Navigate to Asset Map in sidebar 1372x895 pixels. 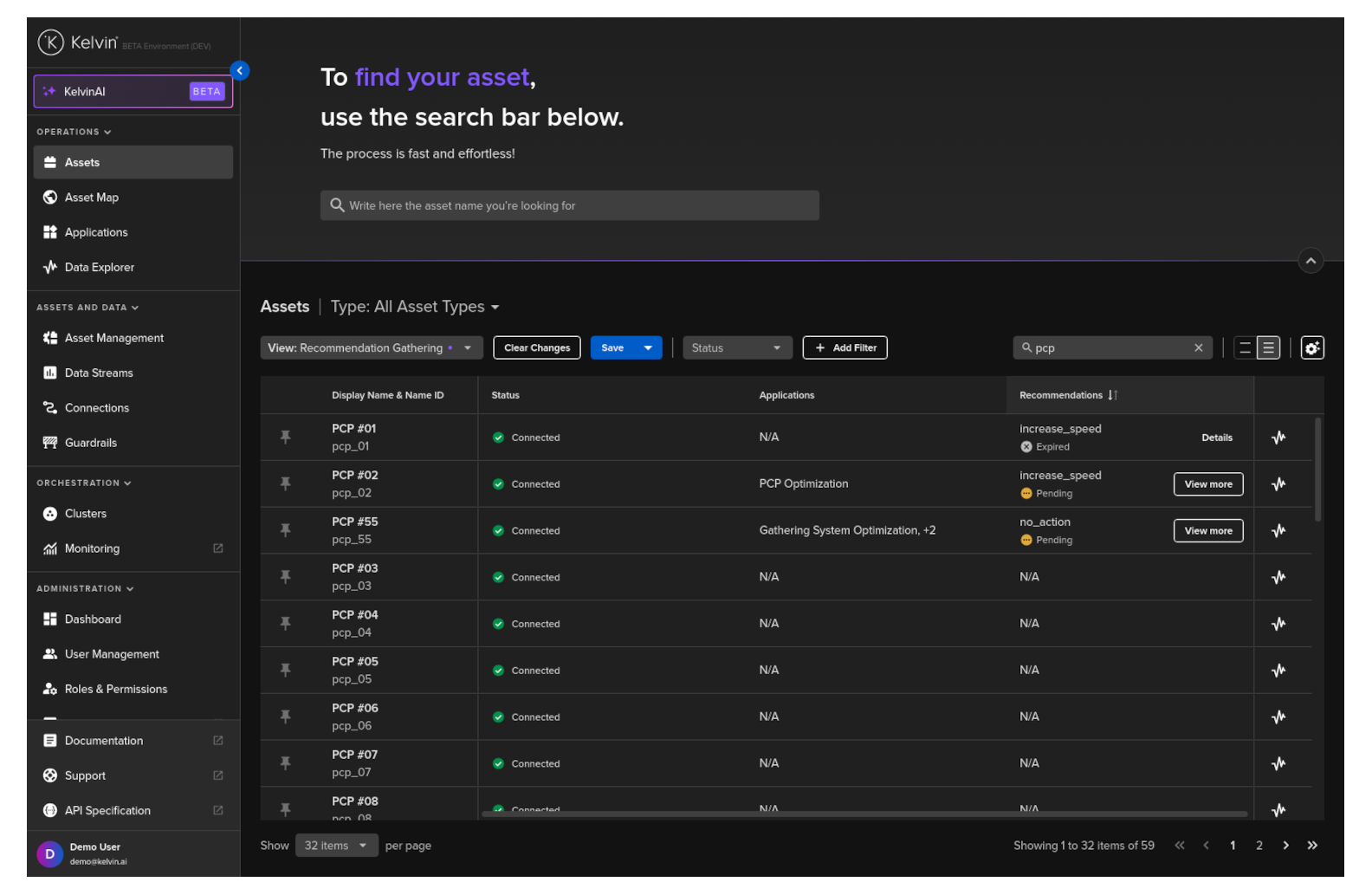pos(92,198)
